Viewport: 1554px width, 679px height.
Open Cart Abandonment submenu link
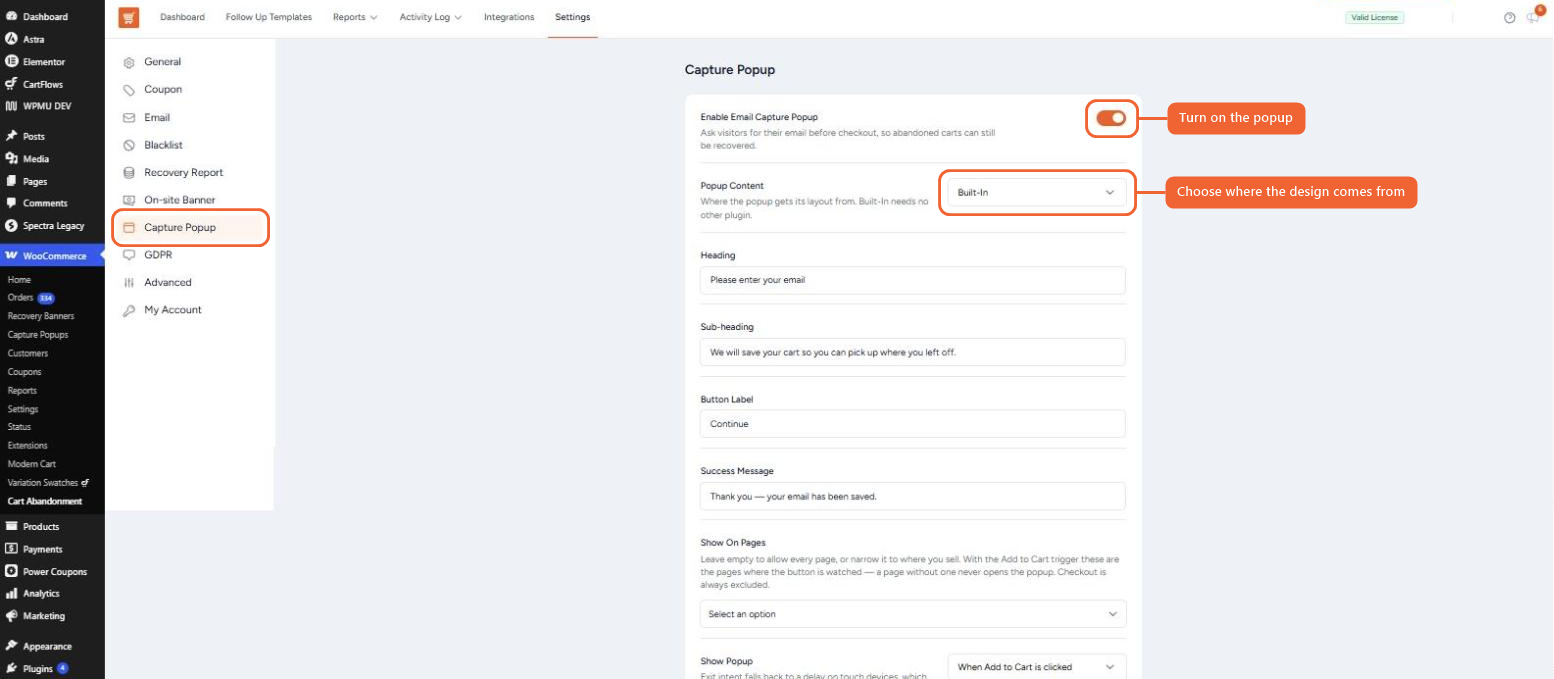coord(45,501)
